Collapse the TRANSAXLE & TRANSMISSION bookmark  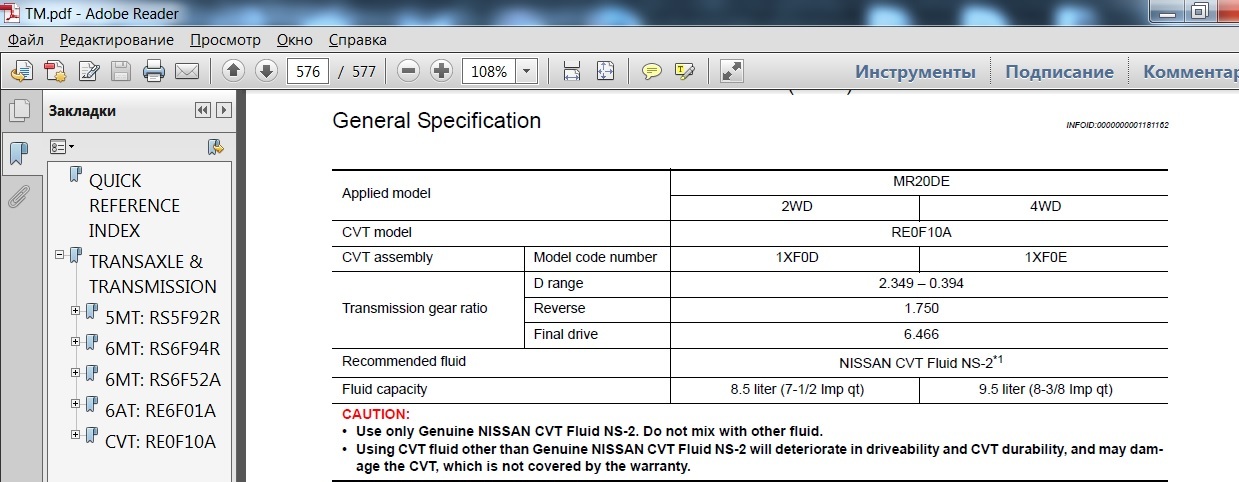click(x=61, y=255)
